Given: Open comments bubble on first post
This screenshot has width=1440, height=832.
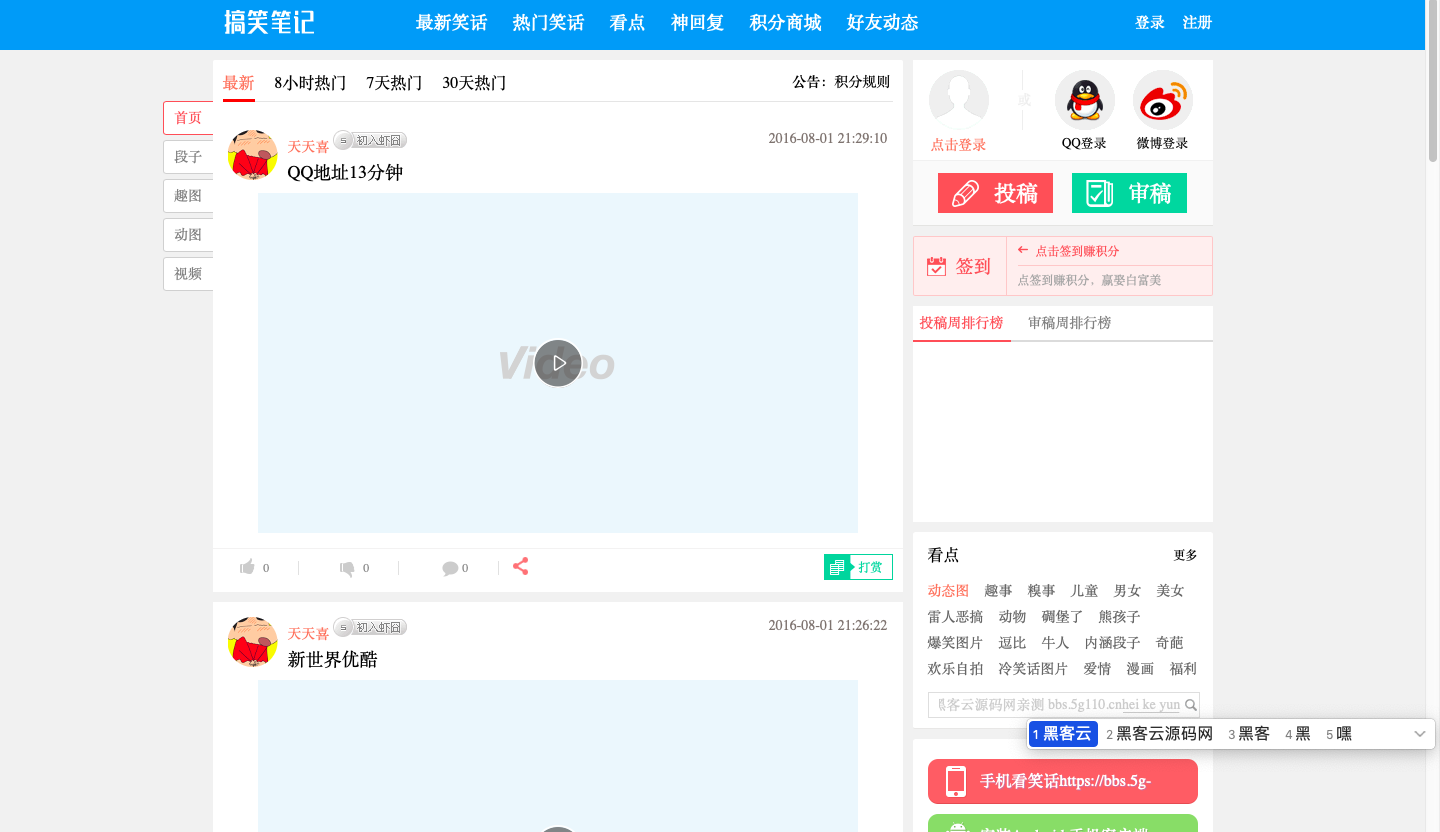Looking at the screenshot, I should point(450,568).
